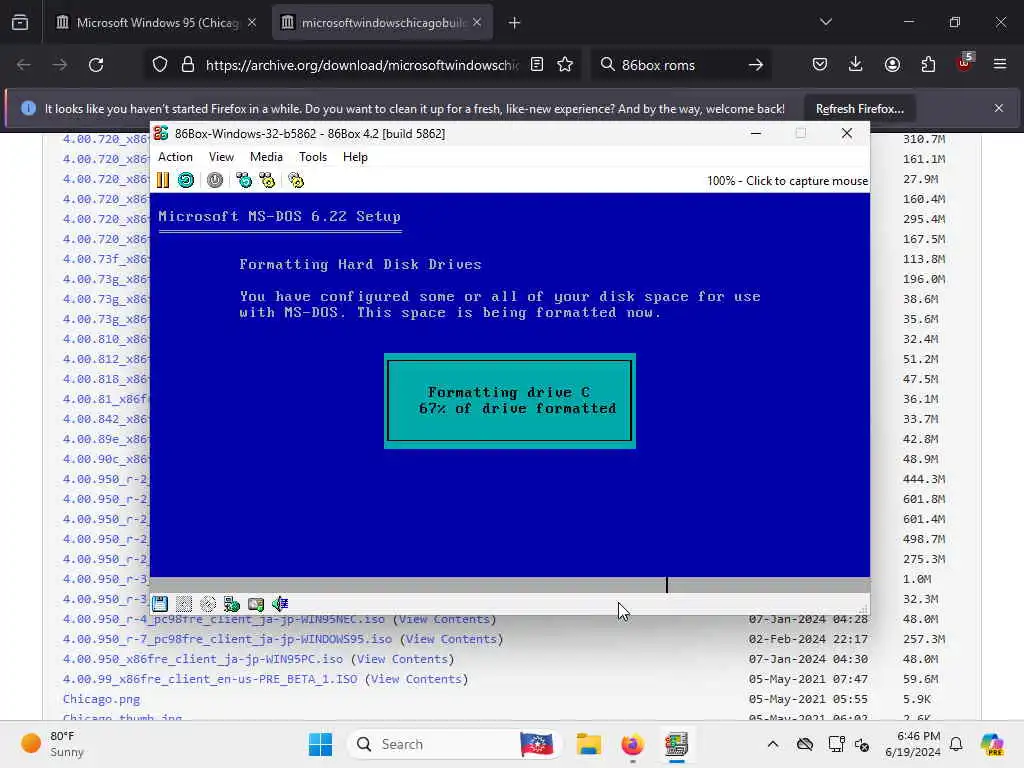Image resolution: width=1024 pixels, height=768 pixels.
Task: Save page to Pocket
Action: (820, 65)
